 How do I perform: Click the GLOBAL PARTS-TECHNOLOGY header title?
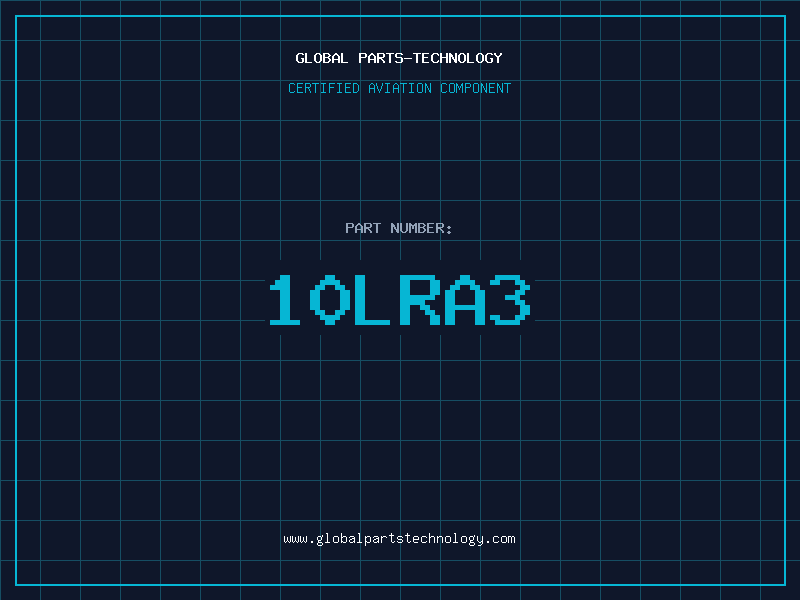point(399,58)
